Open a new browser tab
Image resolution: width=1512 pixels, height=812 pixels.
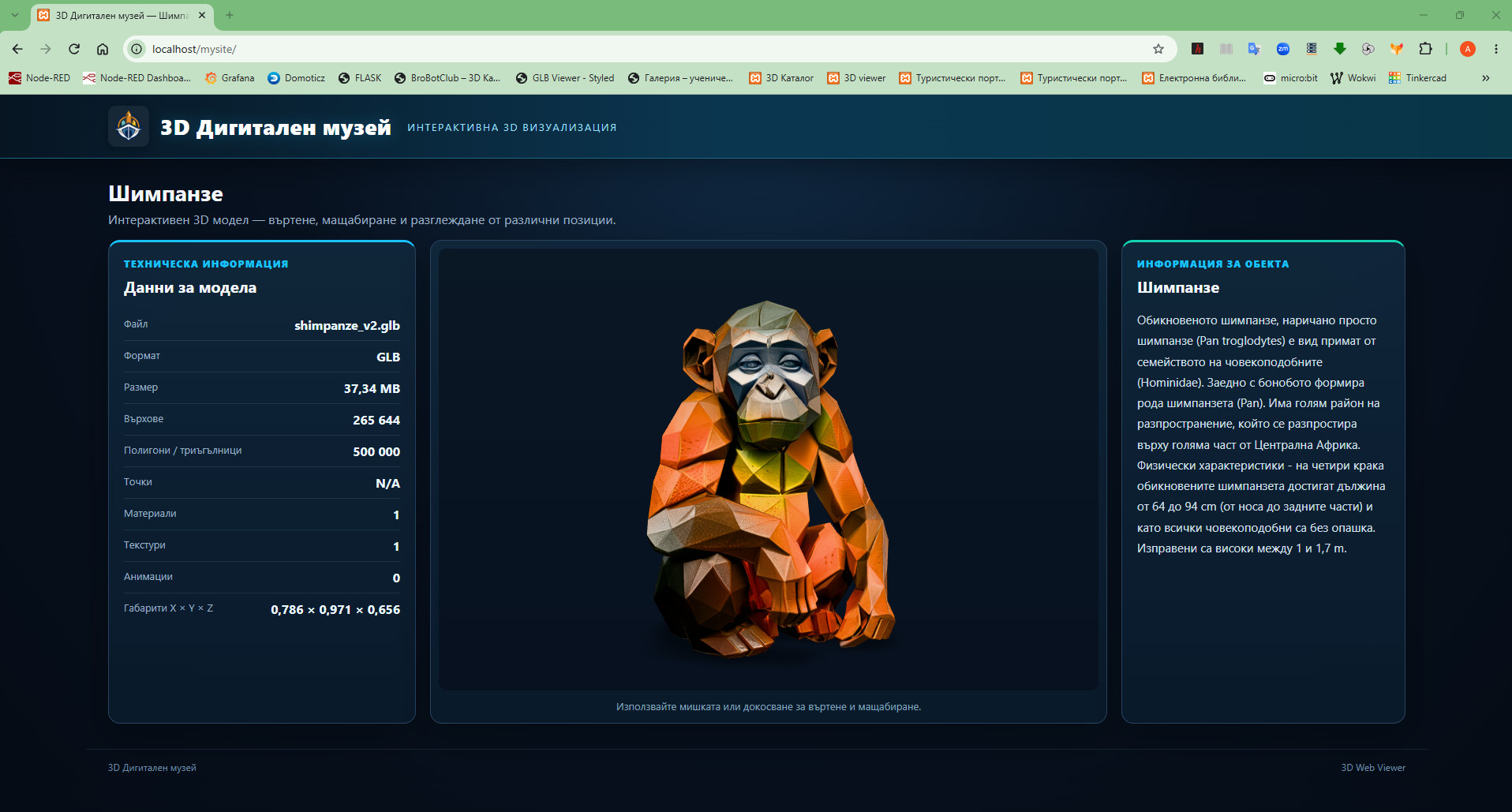(230, 15)
